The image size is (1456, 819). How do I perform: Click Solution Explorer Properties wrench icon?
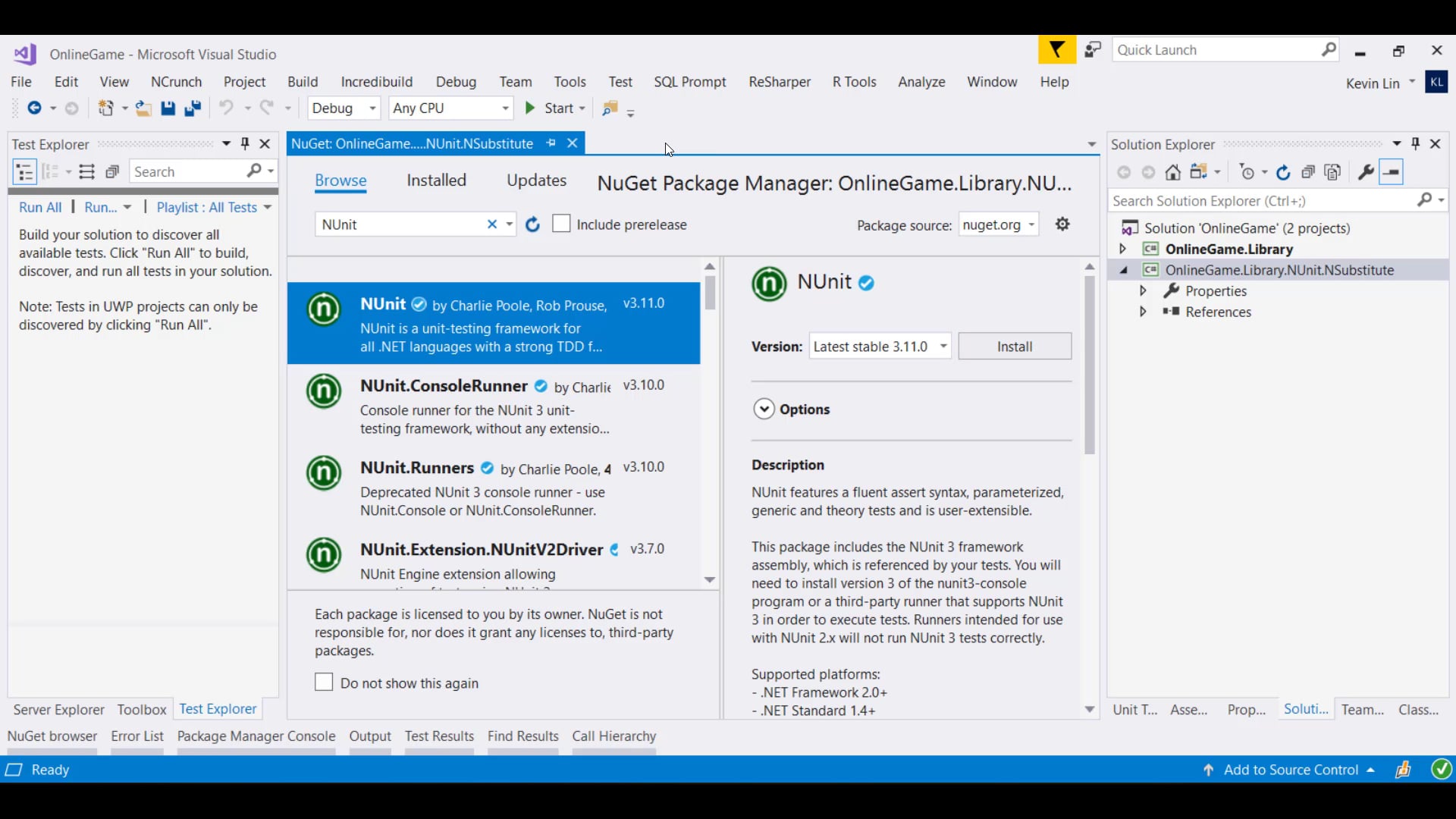pyautogui.click(x=1366, y=172)
